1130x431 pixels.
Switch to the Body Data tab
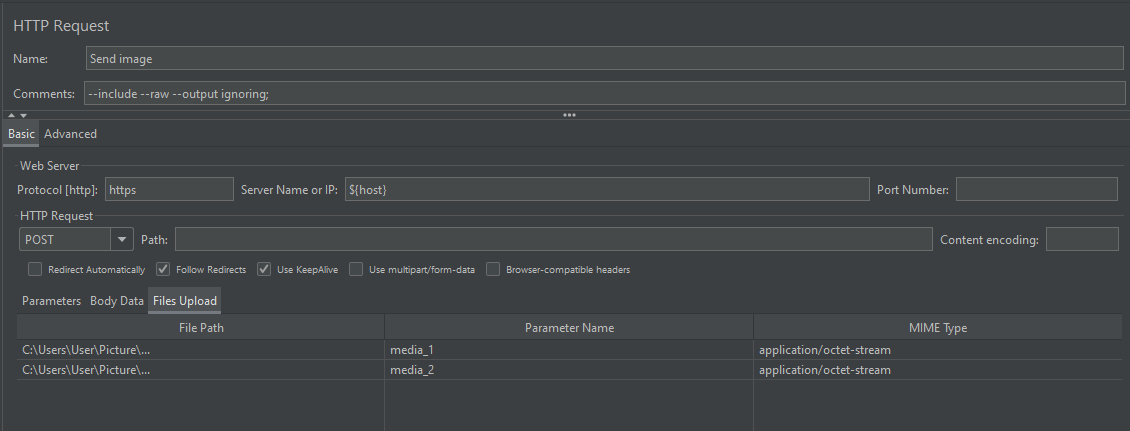point(117,300)
